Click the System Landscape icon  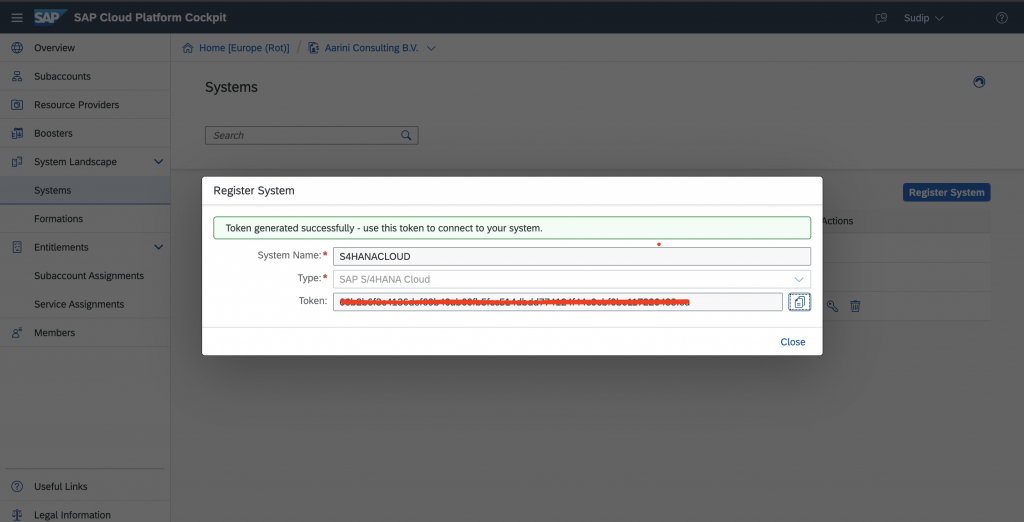17,161
